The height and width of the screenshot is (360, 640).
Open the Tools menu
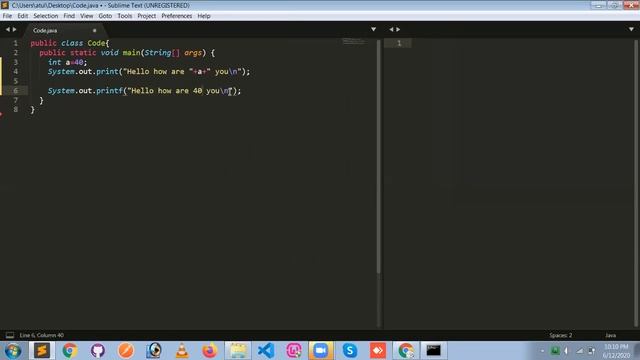124,16
